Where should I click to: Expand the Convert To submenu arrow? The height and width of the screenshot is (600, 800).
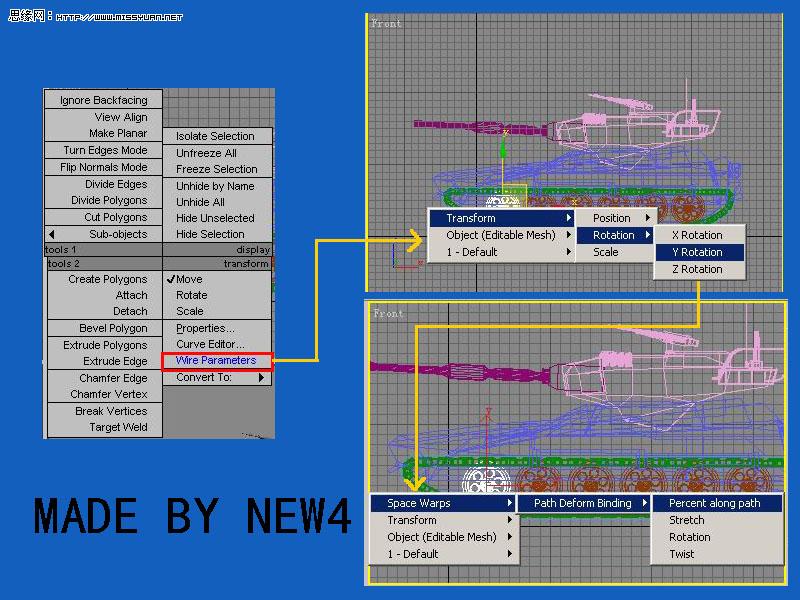coord(262,378)
